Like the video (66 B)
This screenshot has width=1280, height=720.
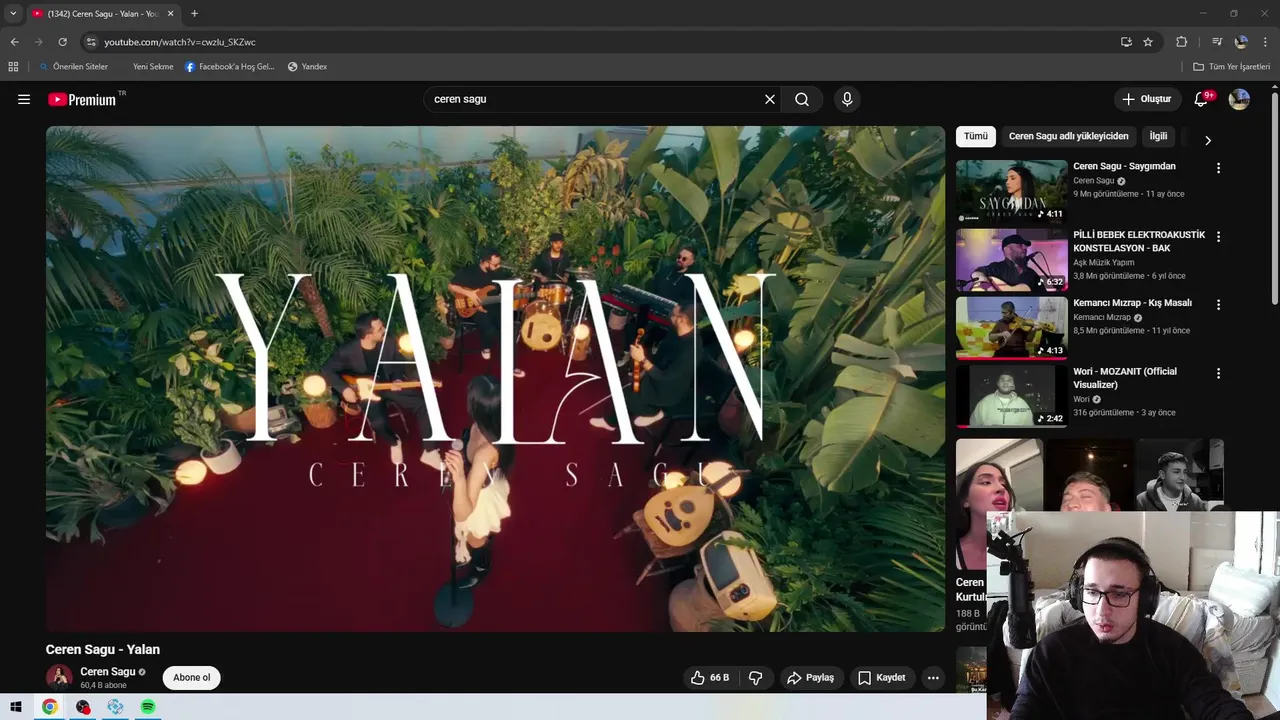[x=710, y=678]
